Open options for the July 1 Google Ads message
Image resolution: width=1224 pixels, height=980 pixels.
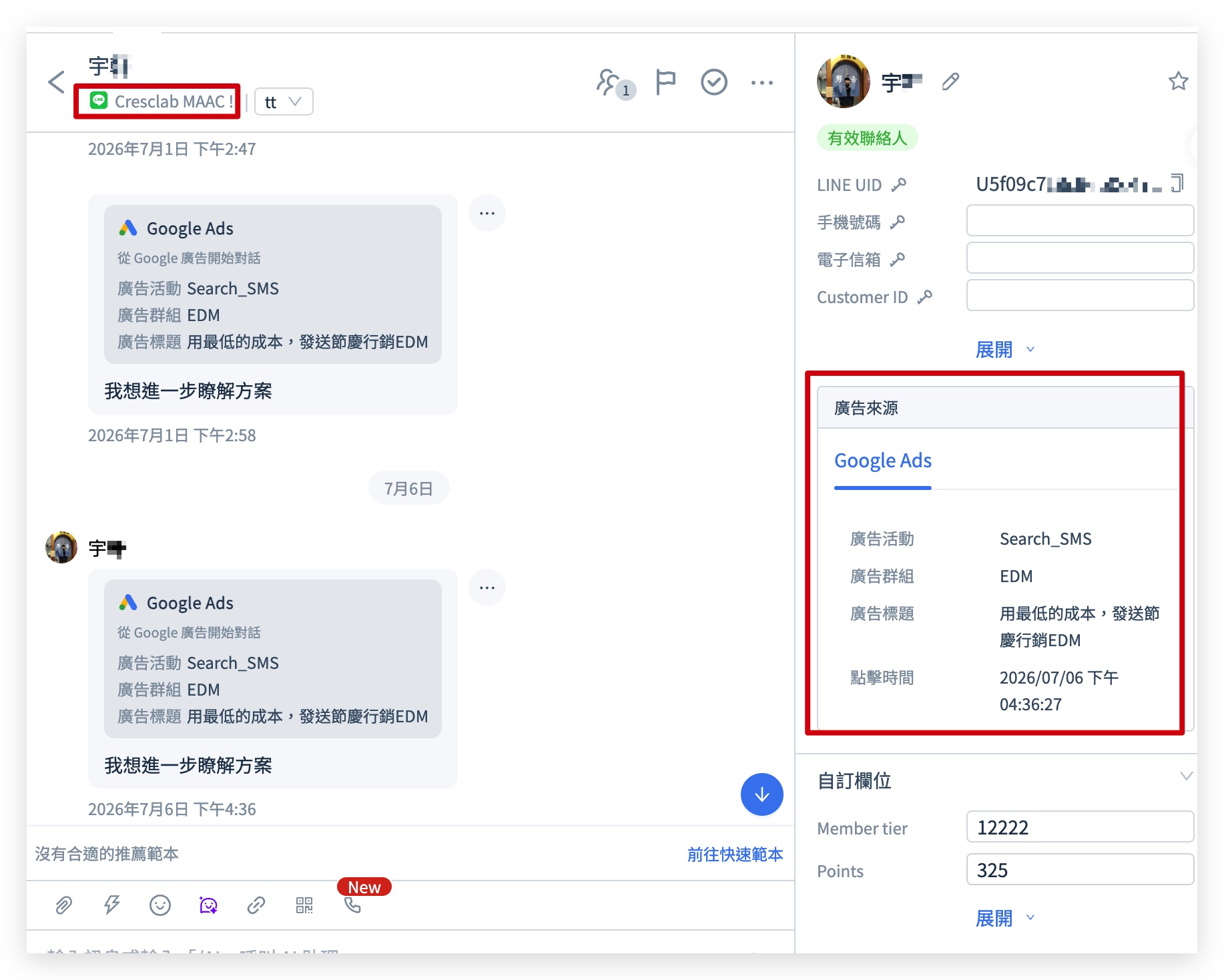pos(487,213)
